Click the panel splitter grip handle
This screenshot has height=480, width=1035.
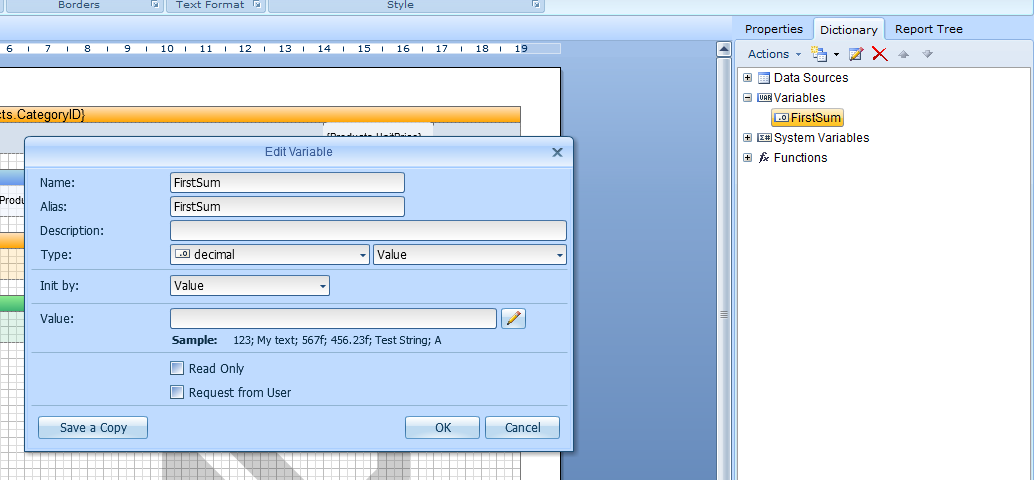click(x=724, y=315)
